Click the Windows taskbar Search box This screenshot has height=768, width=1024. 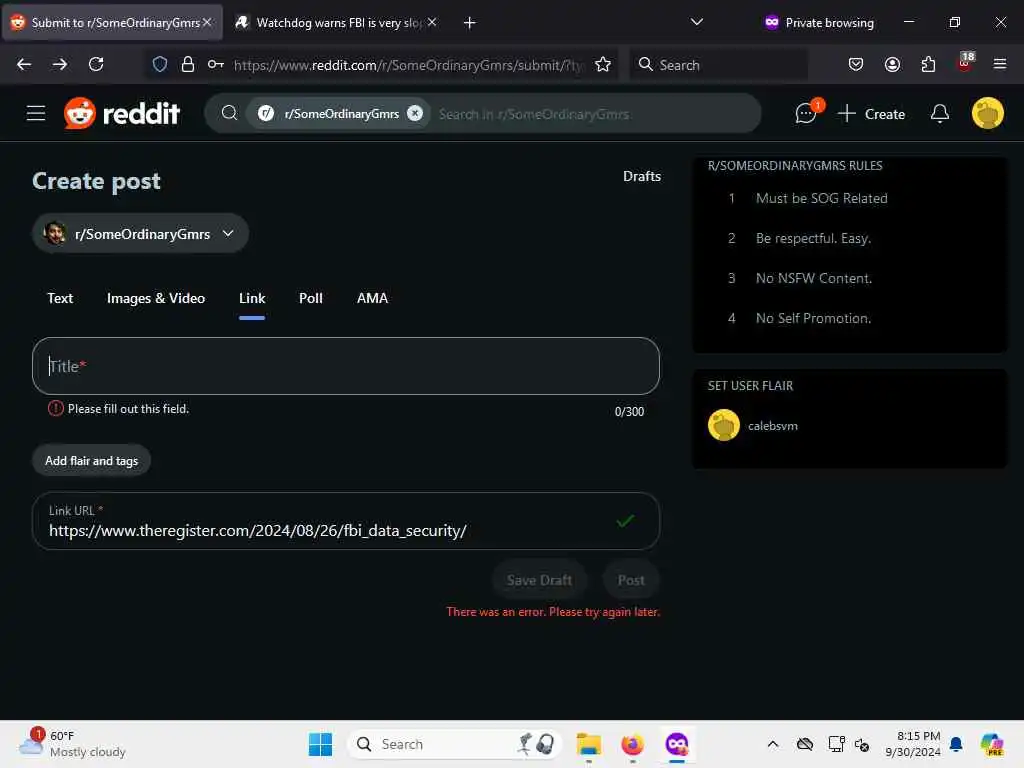(455, 744)
